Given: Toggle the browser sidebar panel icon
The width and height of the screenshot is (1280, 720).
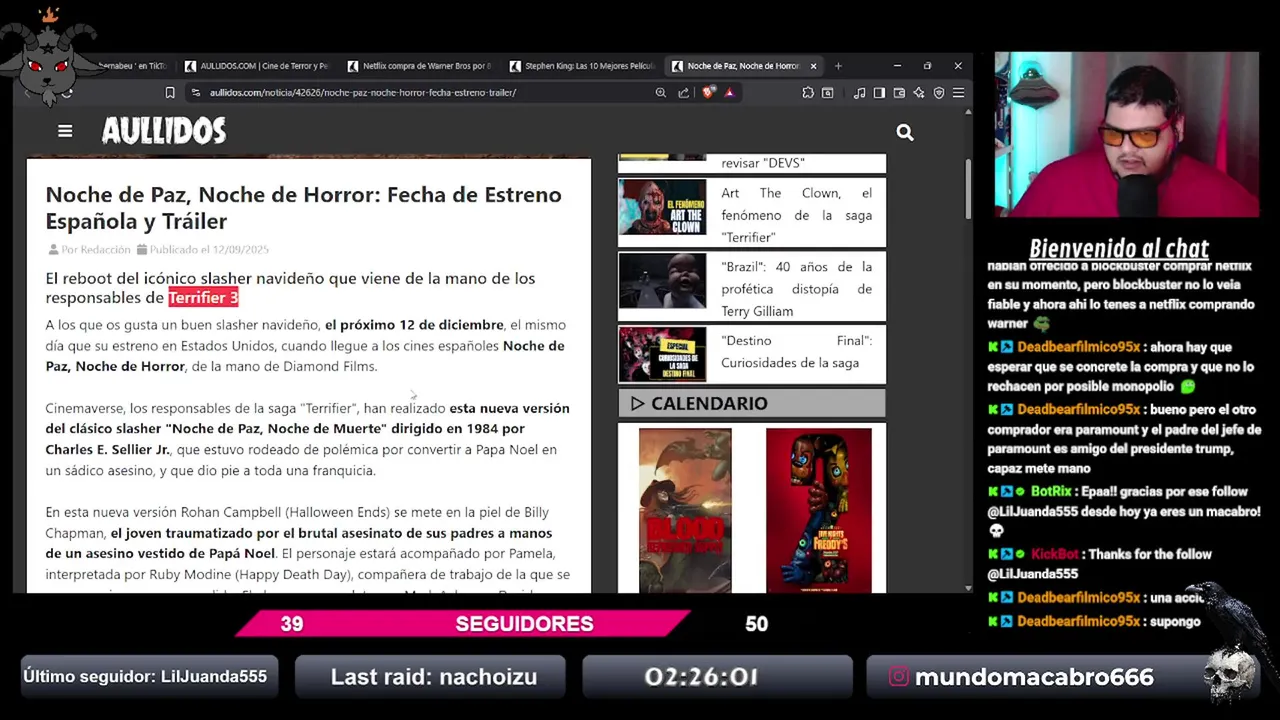Looking at the screenshot, I should [x=879, y=93].
